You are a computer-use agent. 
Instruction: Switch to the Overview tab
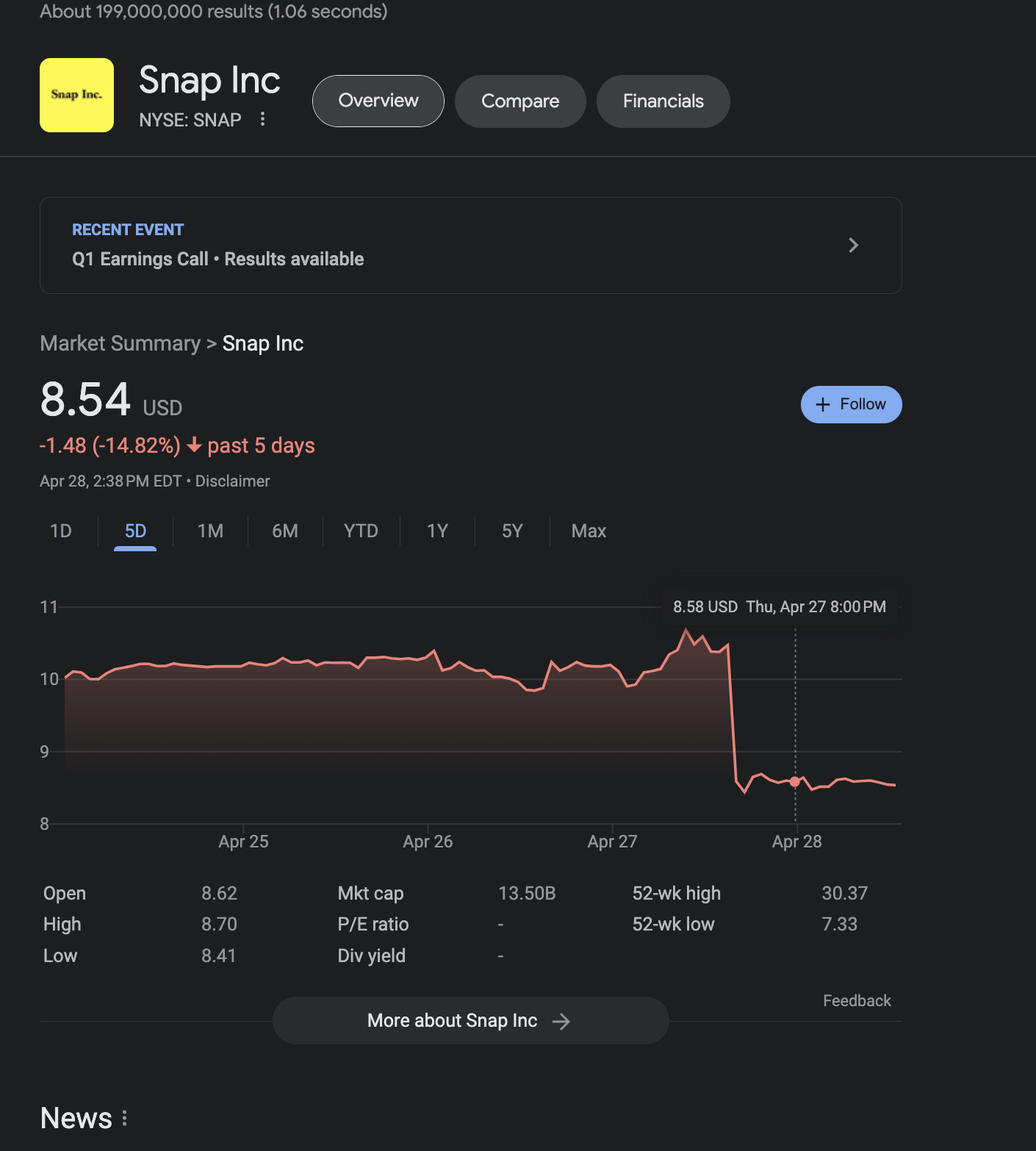(378, 101)
